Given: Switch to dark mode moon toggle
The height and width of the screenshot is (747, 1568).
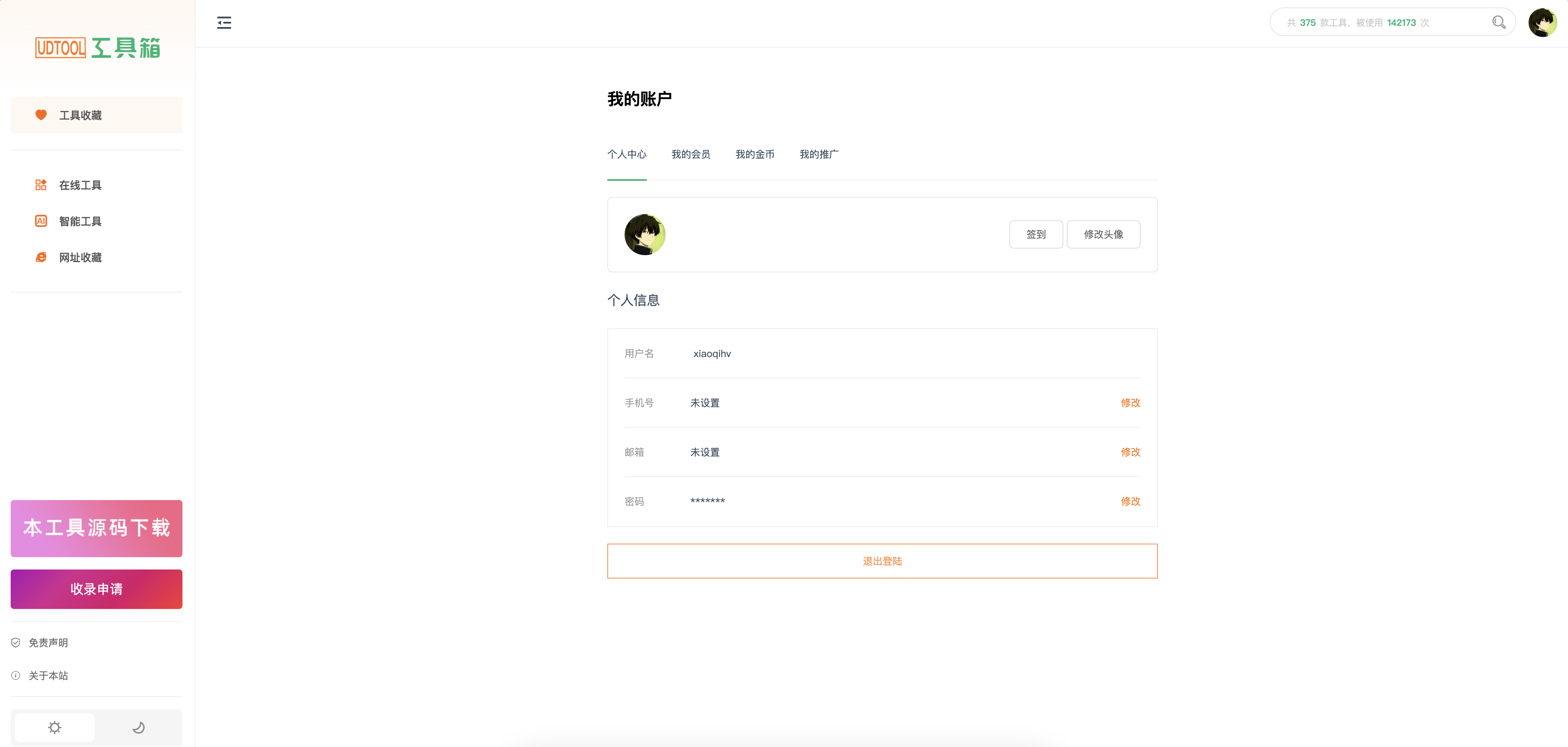Looking at the screenshot, I should (138, 727).
